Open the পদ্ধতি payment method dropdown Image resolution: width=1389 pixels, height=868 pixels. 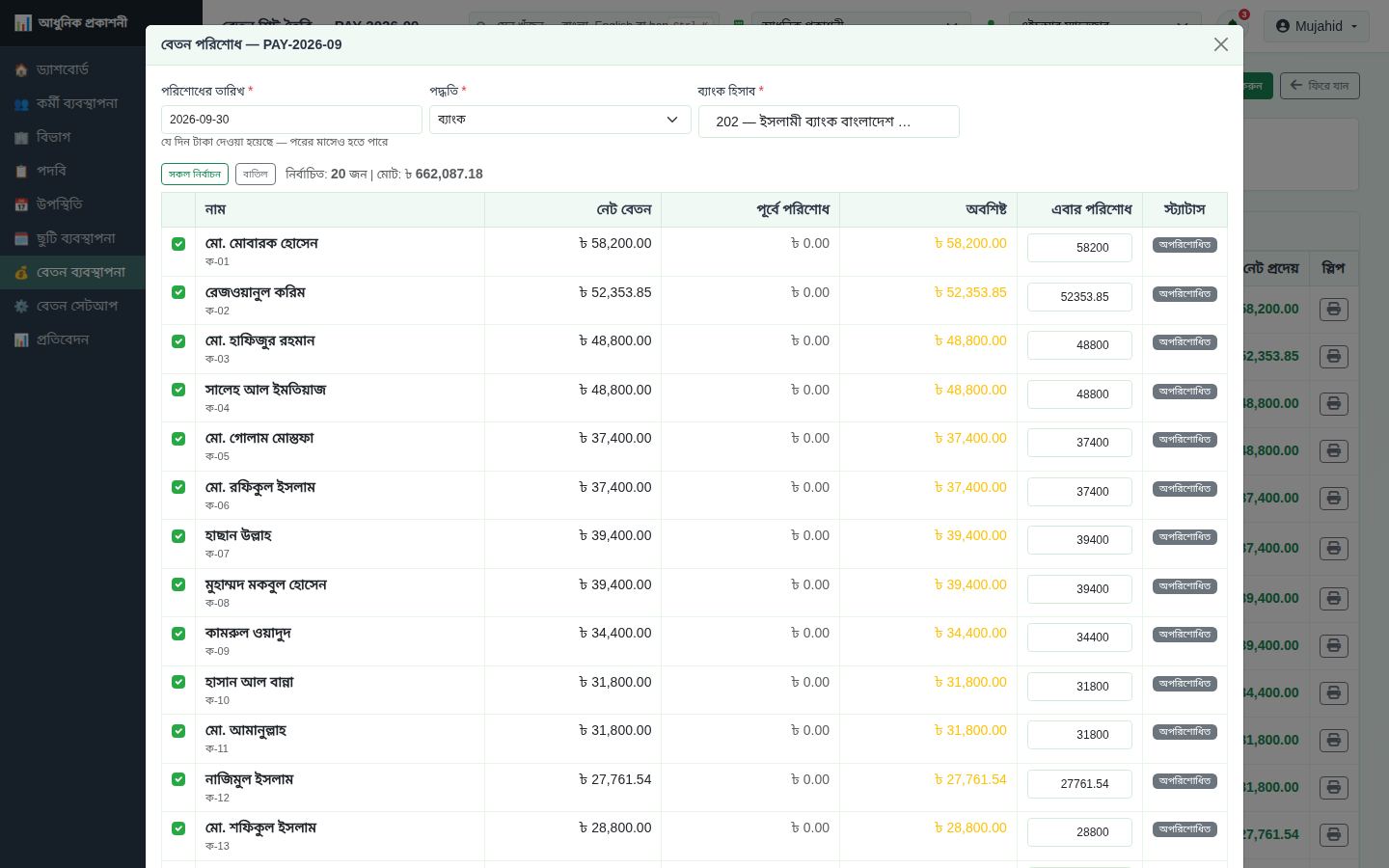[x=559, y=120]
